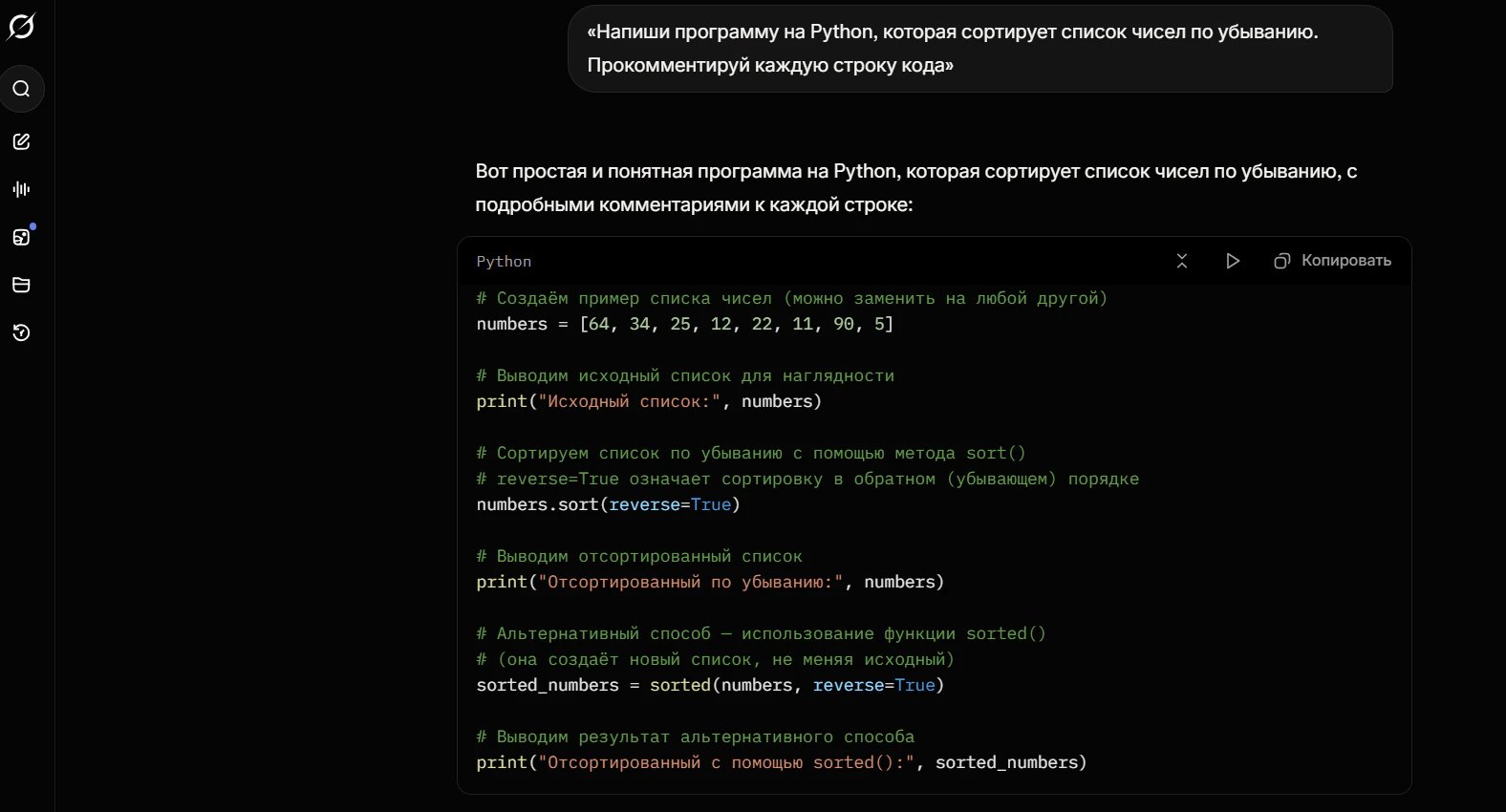Screen dimensions: 1506x812
Task: Open voice mode via the waveform icon
Action: (x=21, y=189)
